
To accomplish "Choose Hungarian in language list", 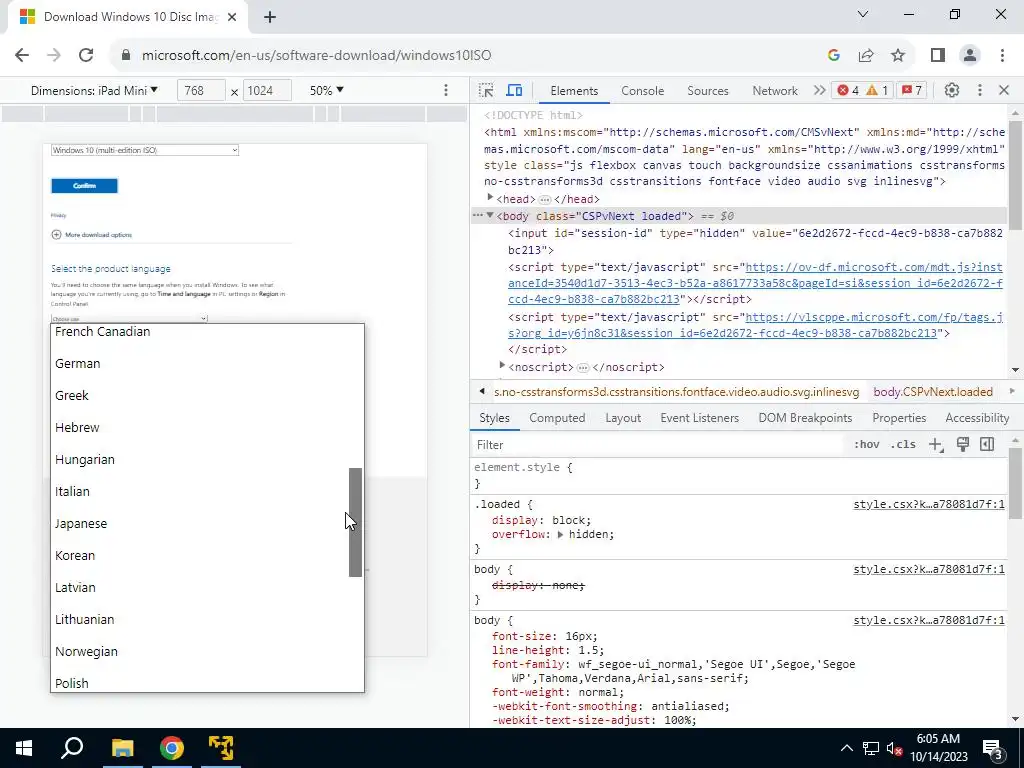I will pyautogui.click(x=85, y=460).
